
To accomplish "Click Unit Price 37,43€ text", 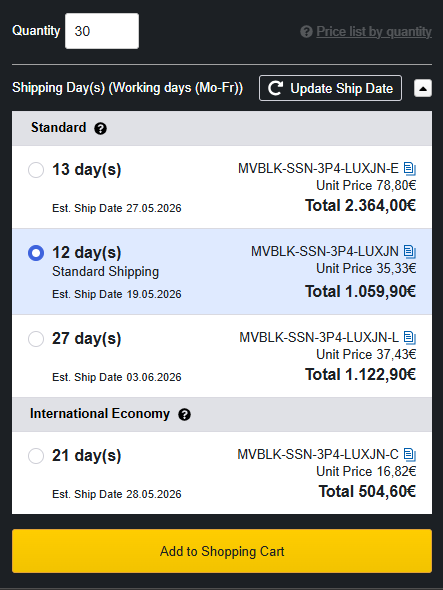I will pos(366,354).
